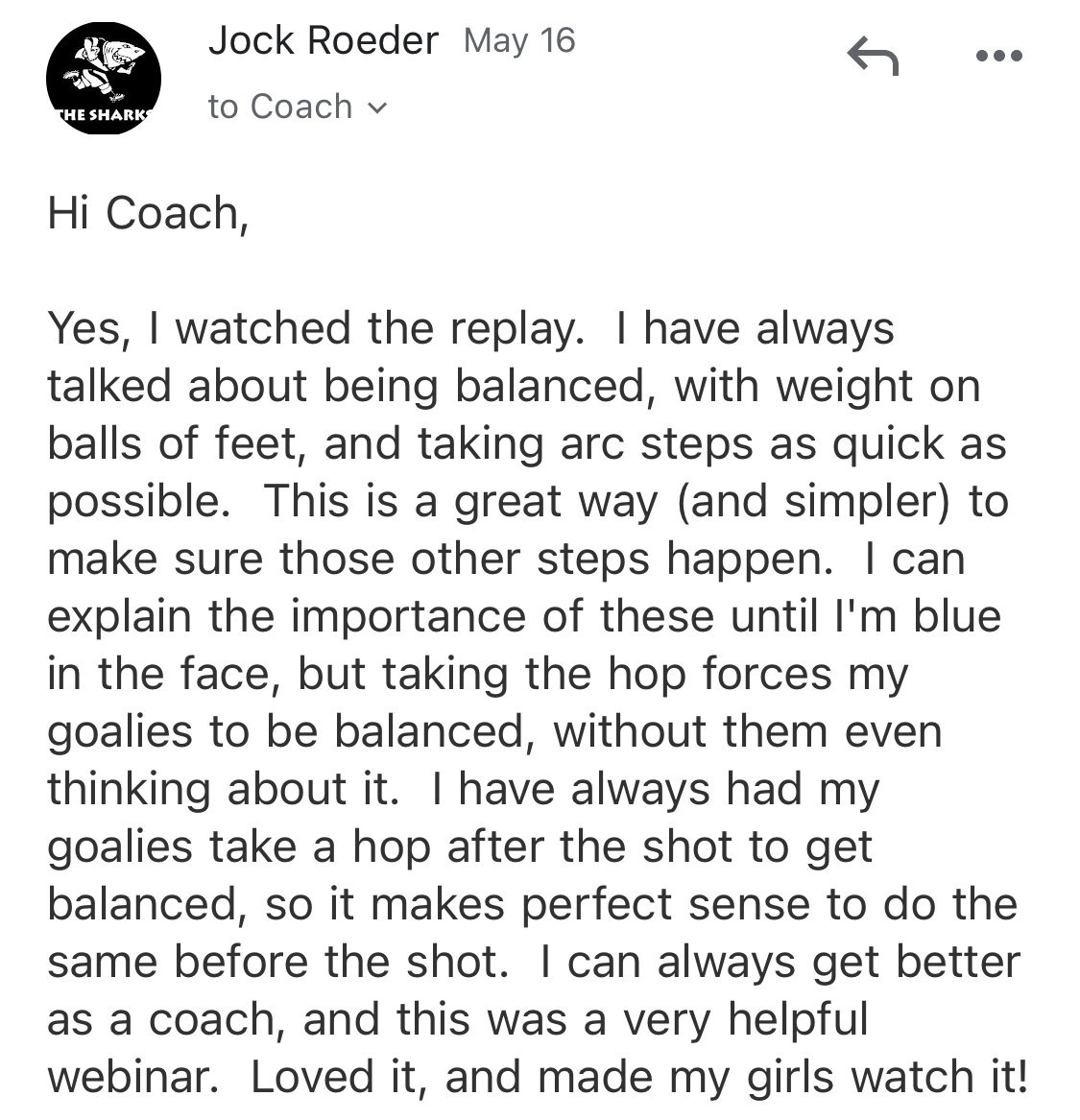Open the three-dot more options menu
This screenshot has width=1080, height=1120.
click(x=999, y=56)
